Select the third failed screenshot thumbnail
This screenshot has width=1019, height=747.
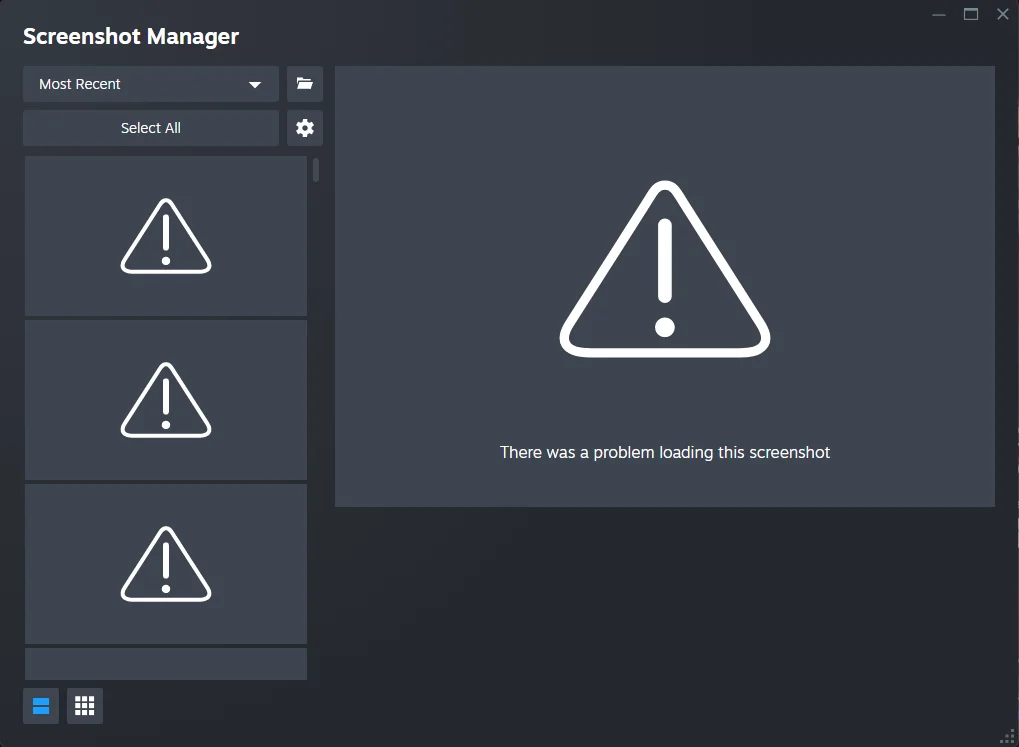166,564
